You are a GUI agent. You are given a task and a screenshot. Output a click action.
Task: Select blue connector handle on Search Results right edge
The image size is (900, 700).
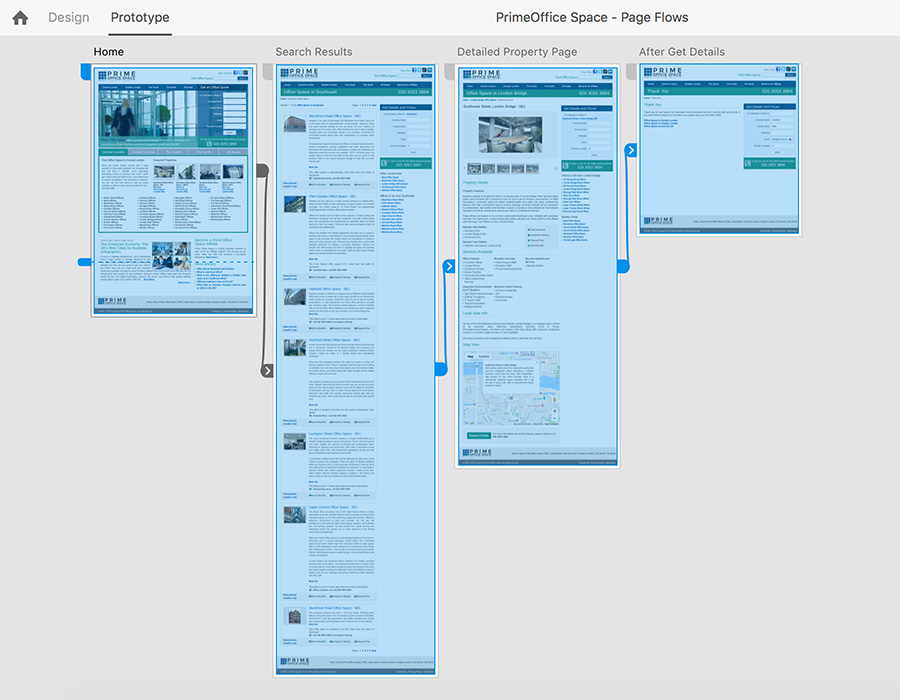tap(440, 370)
